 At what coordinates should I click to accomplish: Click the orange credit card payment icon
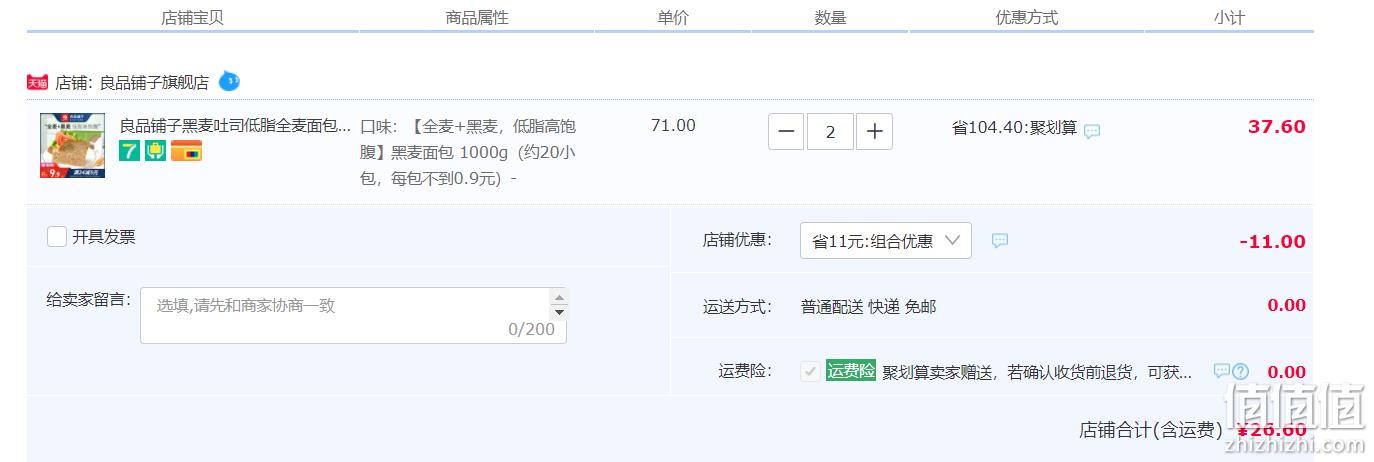[x=186, y=151]
